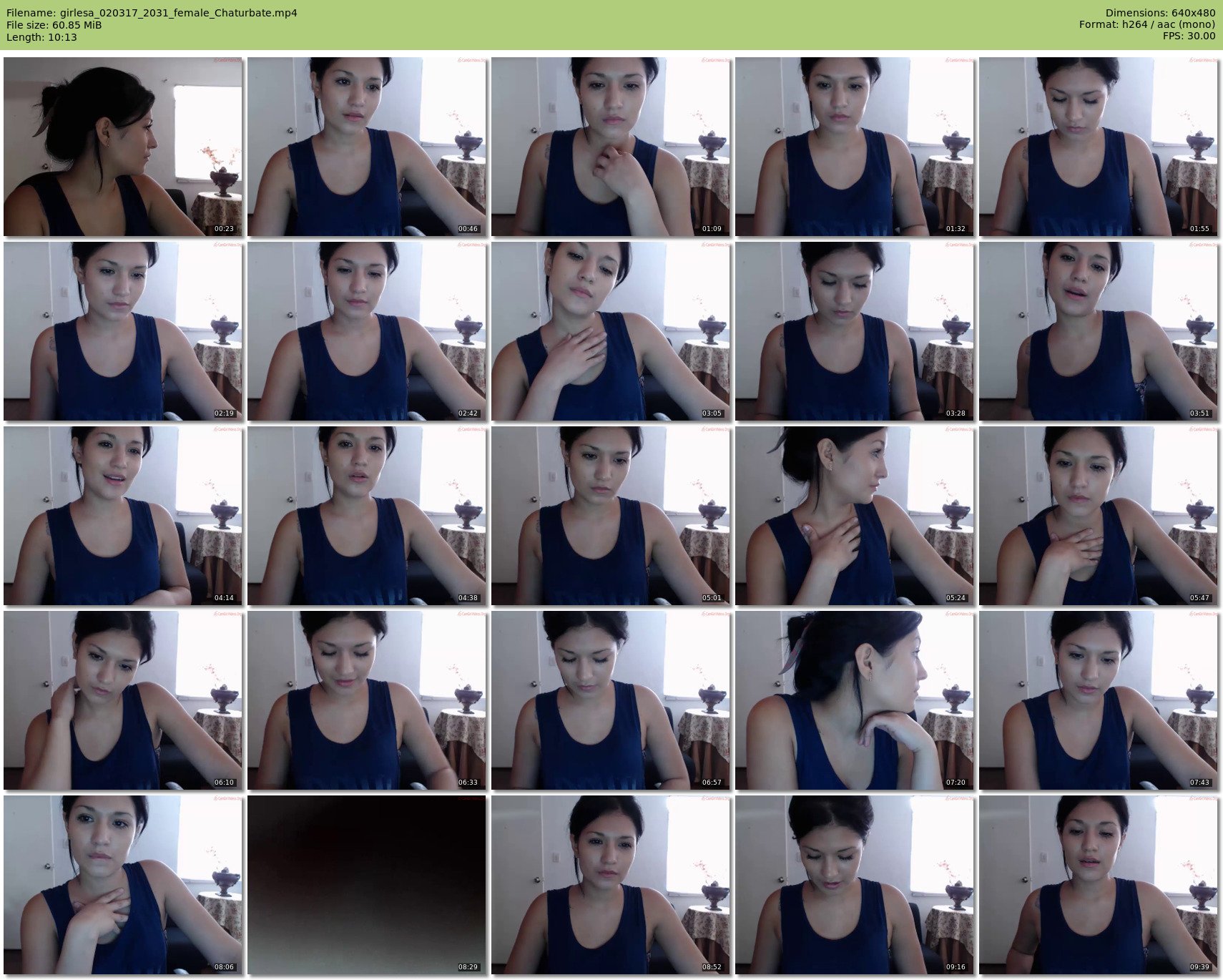Screen dimensions: 1223x980
Task: Open the frame marked 00:46
Action: click(x=367, y=147)
